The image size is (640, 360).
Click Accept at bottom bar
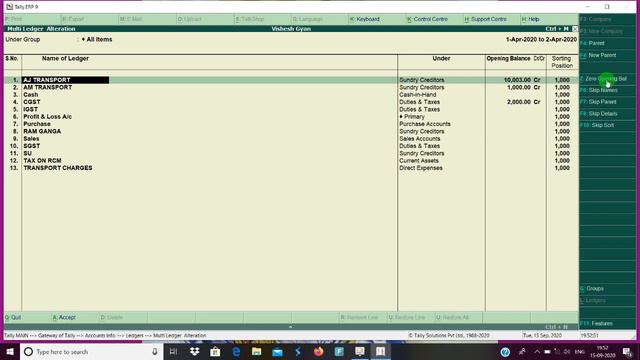[64, 317]
